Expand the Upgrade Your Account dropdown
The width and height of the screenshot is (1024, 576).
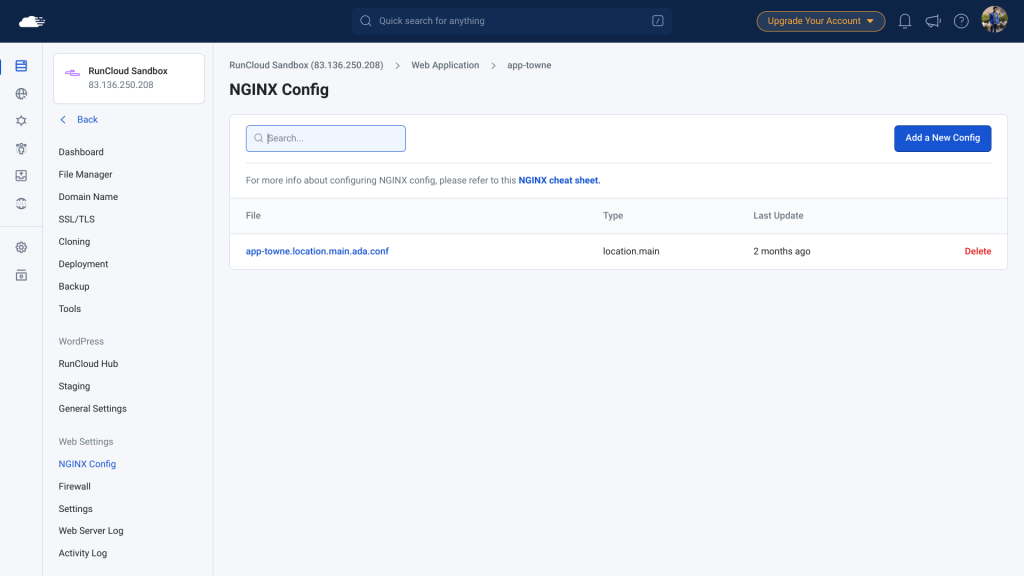[820, 21]
